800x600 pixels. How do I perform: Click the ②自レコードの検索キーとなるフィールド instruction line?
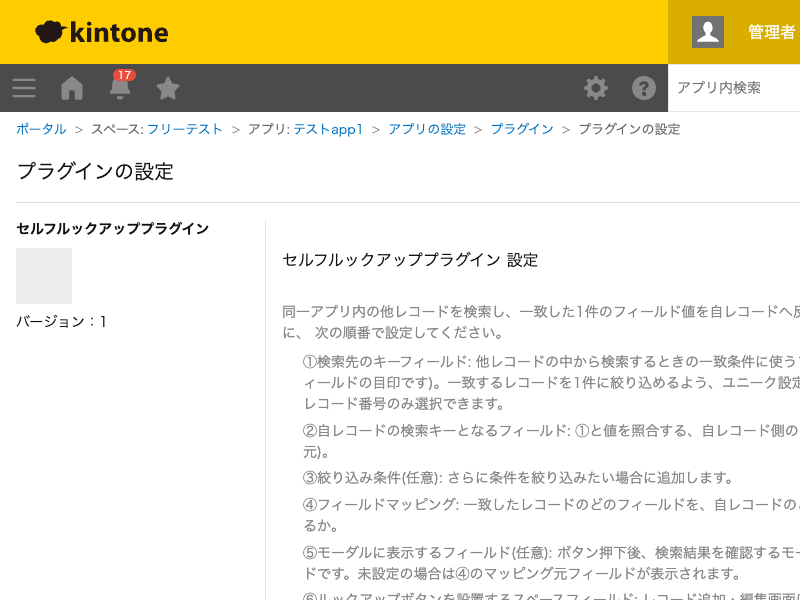(x=551, y=441)
